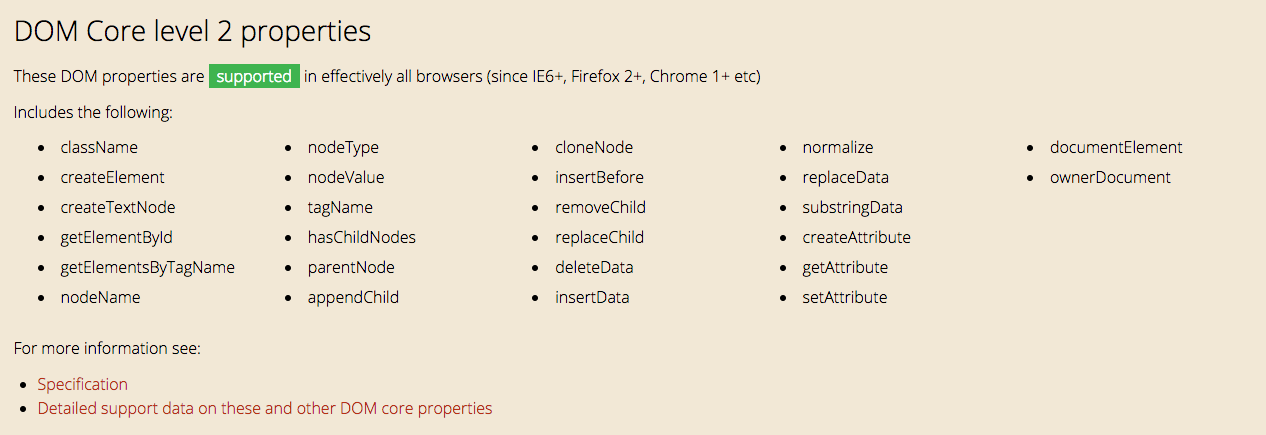Select appendChild list item

[x=353, y=297]
